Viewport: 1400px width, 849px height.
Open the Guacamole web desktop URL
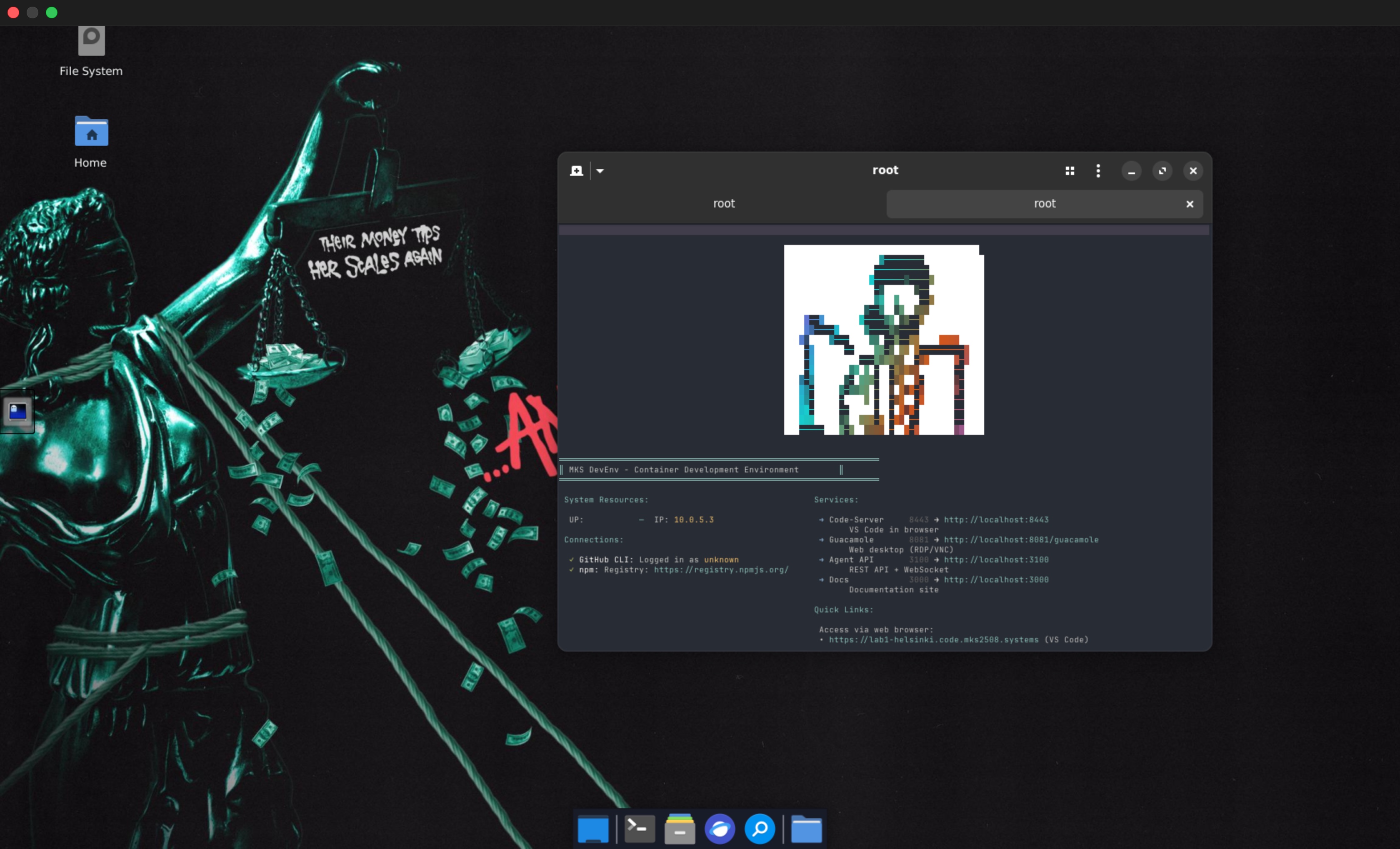tap(1021, 540)
